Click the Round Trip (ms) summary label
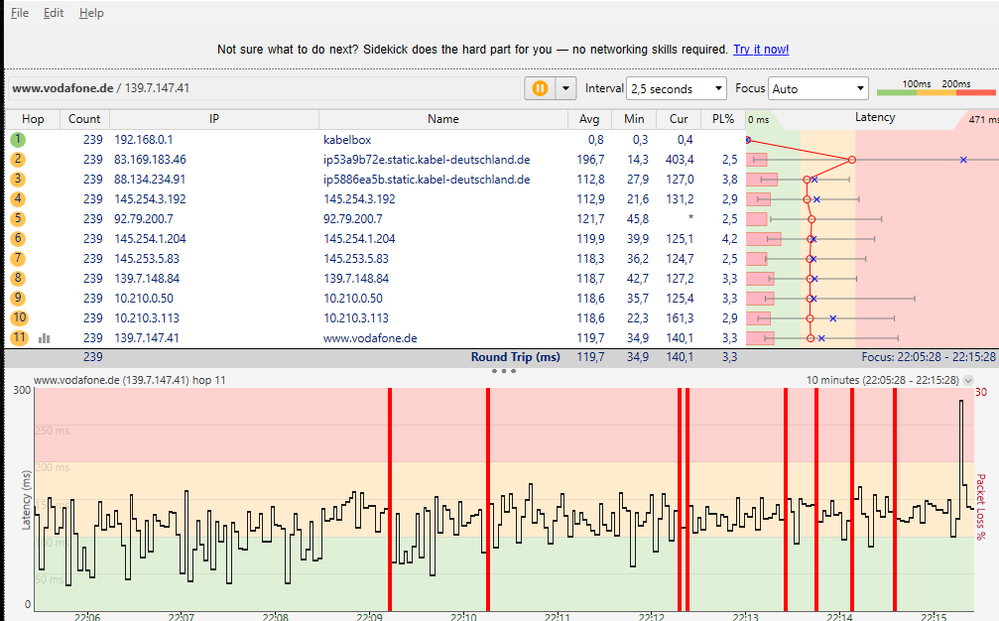The image size is (999, 621). click(x=515, y=357)
